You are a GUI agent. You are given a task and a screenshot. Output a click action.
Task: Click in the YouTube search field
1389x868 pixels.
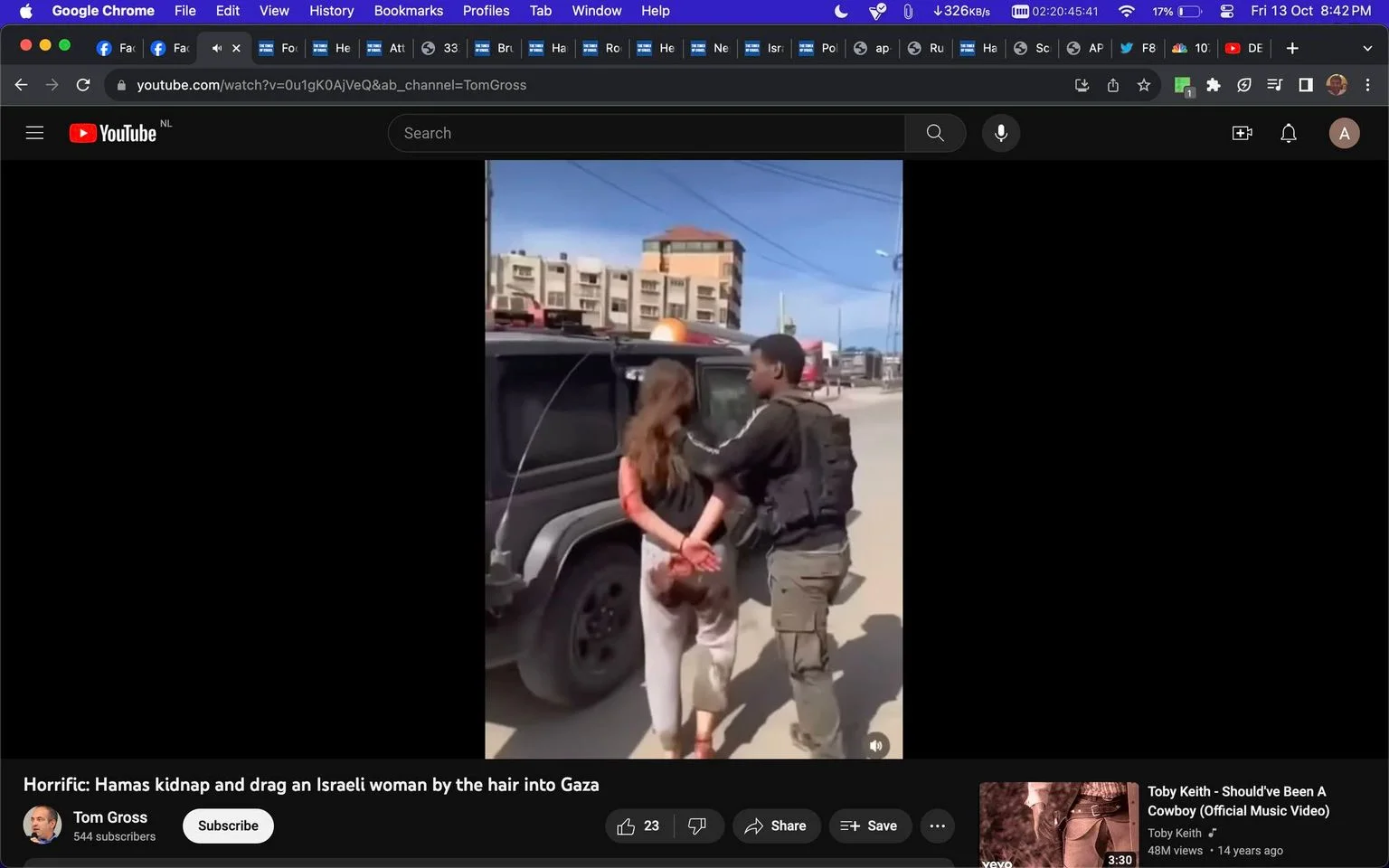[x=647, y=133]
